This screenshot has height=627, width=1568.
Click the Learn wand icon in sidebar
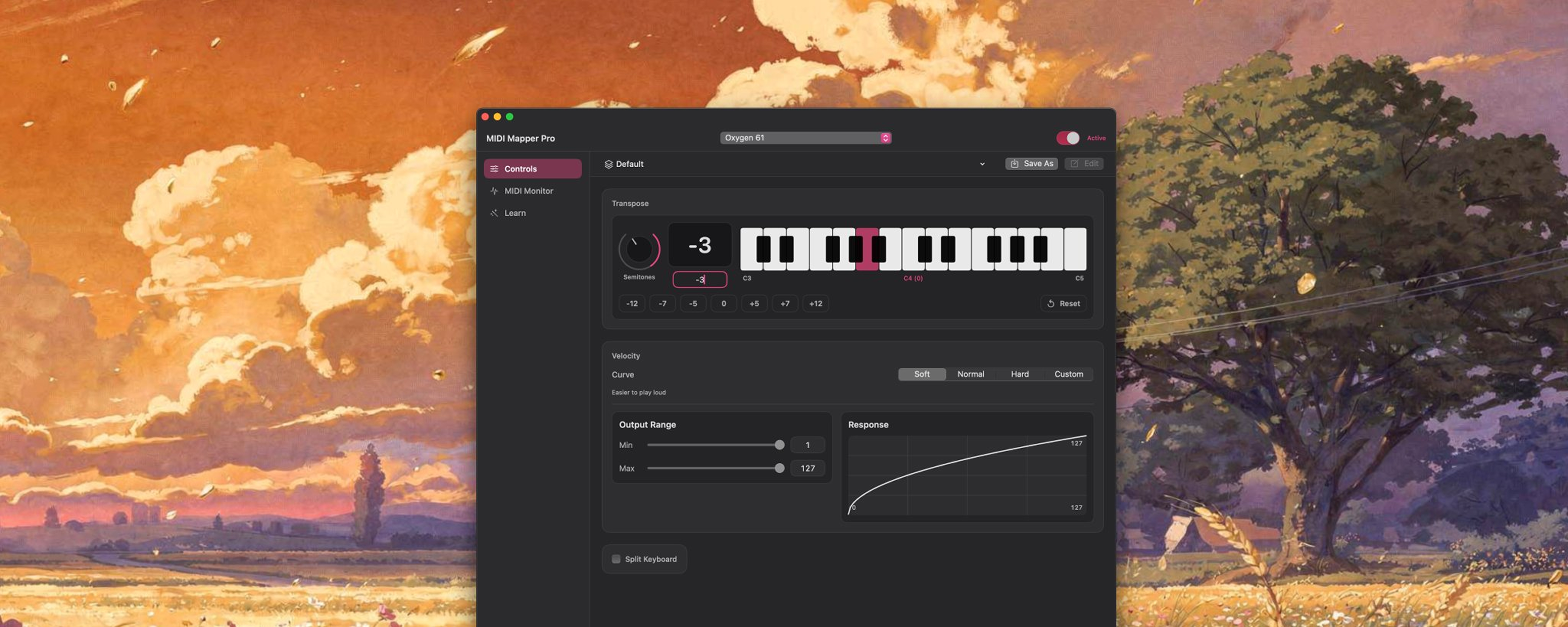point(494,213)
